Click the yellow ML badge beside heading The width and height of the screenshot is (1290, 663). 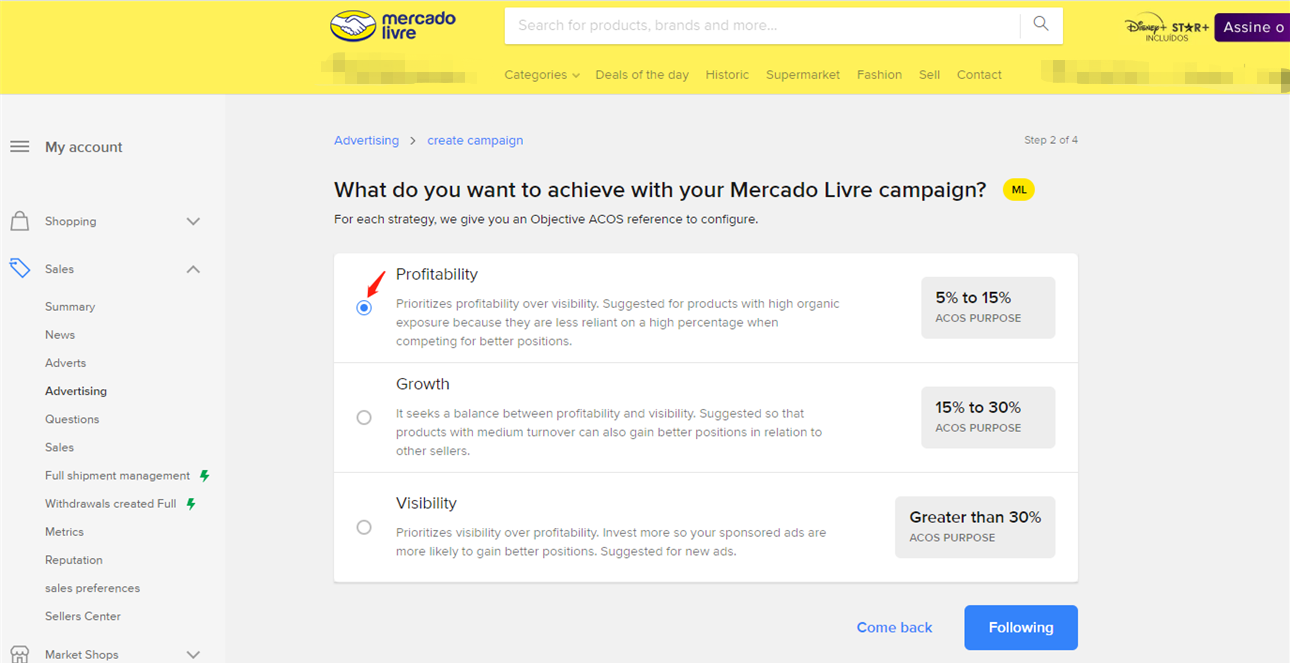coord(1018,190)
